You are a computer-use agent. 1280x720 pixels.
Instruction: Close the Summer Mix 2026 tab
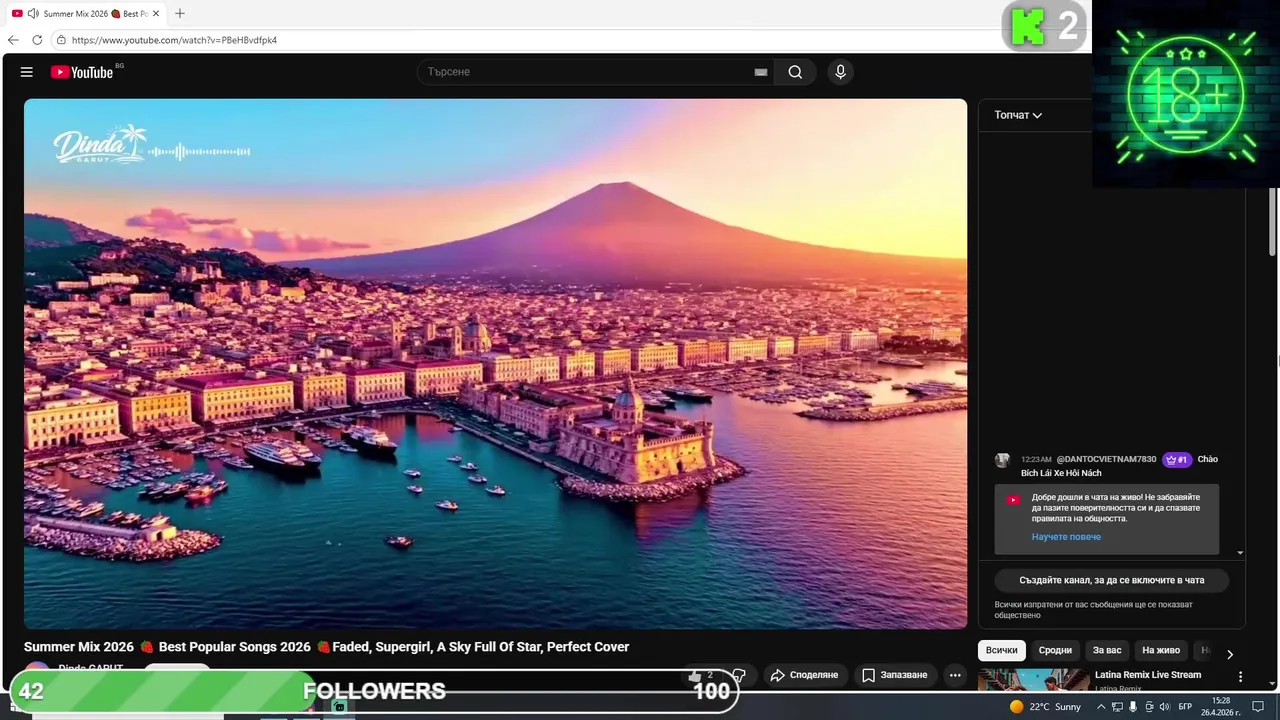click(156, 14)
